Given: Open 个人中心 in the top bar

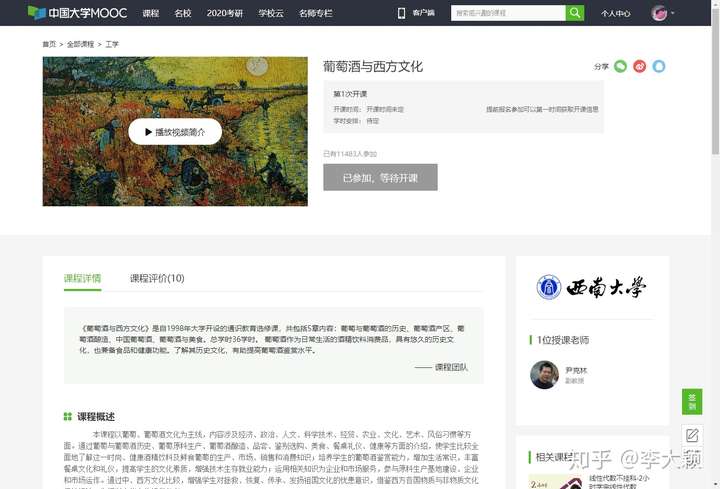Looking at the screenshot, I should point(615,13).
